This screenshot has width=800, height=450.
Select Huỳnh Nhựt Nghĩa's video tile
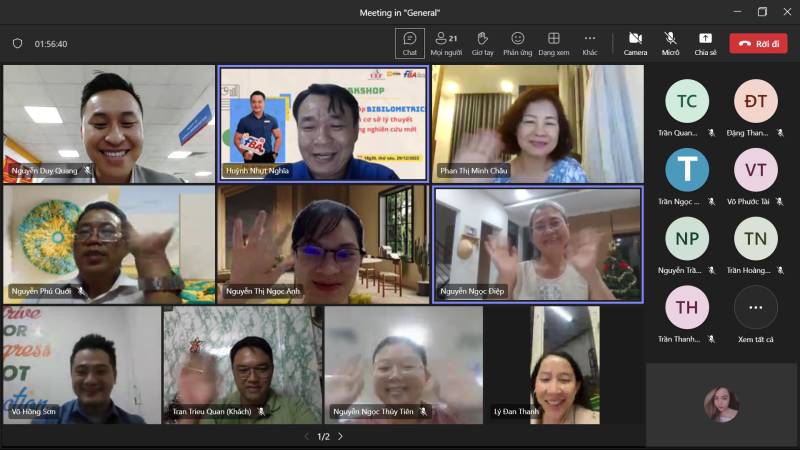(323, 122)
